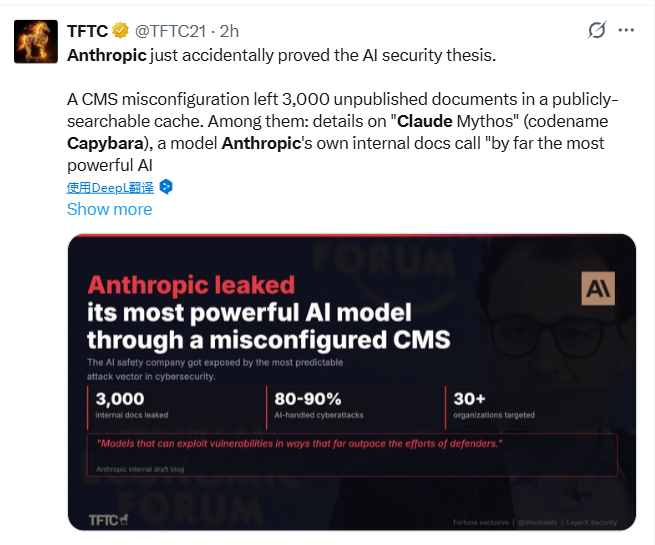655x545 pixels.
Task: Click the TFTC logo in image footer
Action: tap(108, 519)
